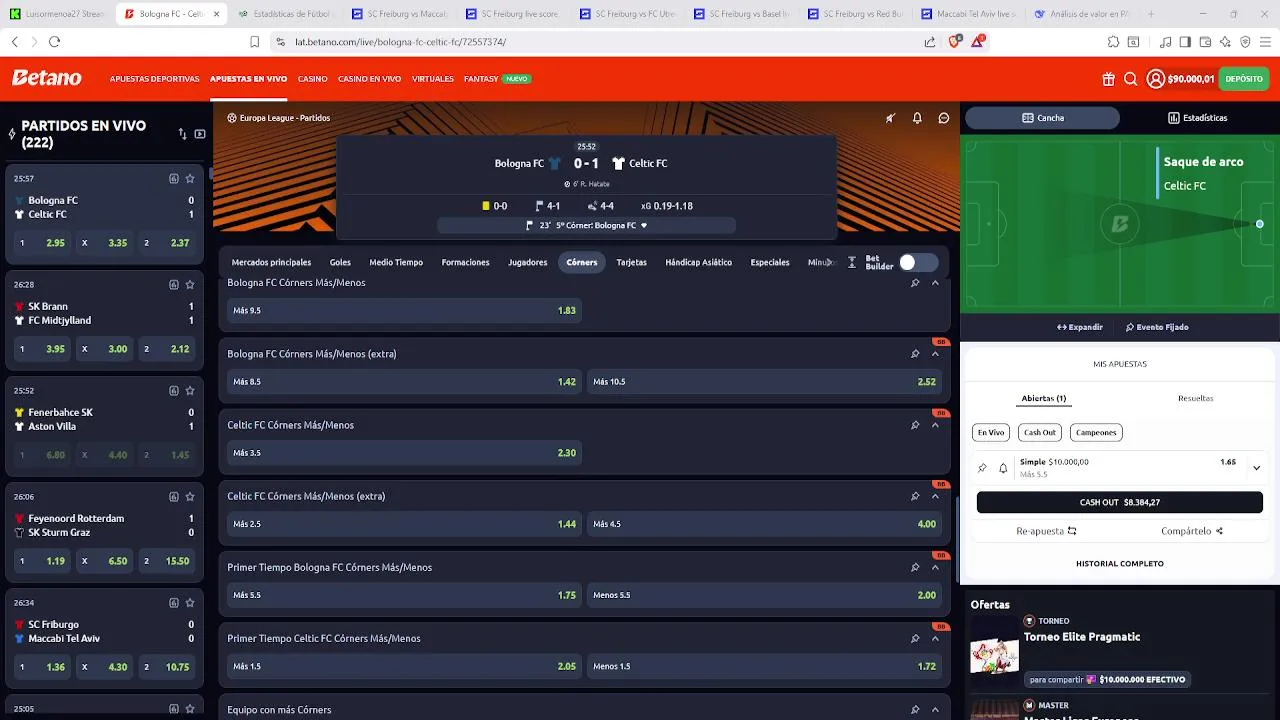The height and width of the screenshot is (720, 1280).
Task: Select the En Vivo filter chip
Action: click(991, 432)
